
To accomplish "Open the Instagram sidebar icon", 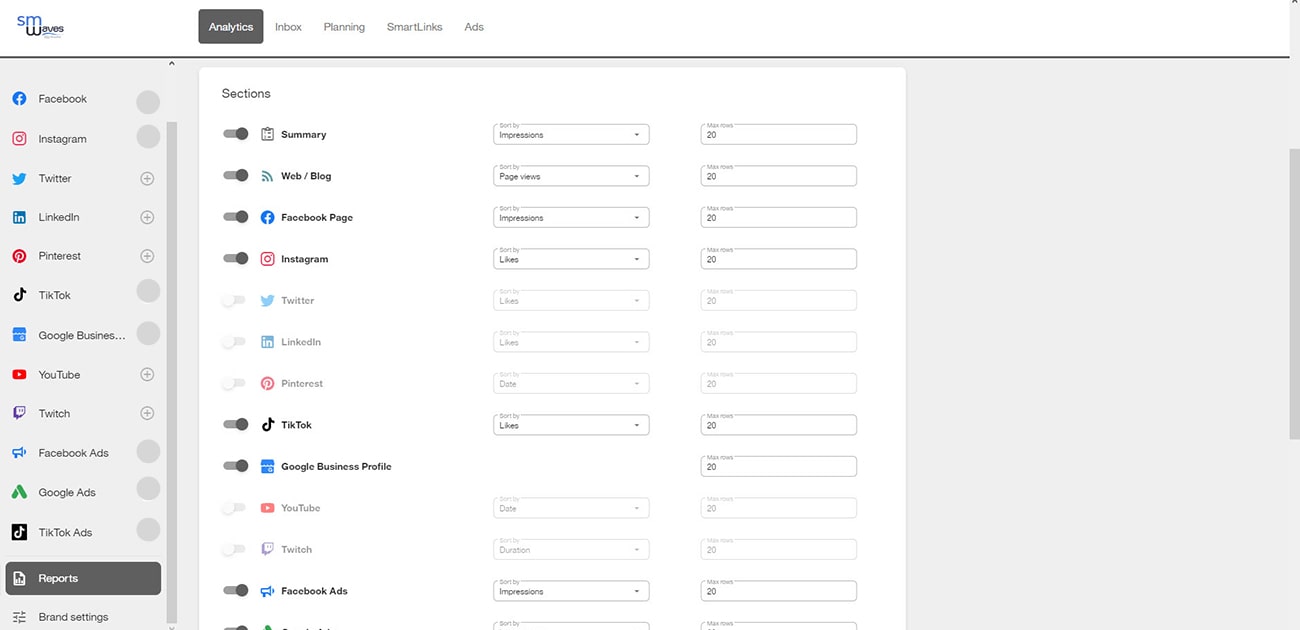I will pos(19,139).
